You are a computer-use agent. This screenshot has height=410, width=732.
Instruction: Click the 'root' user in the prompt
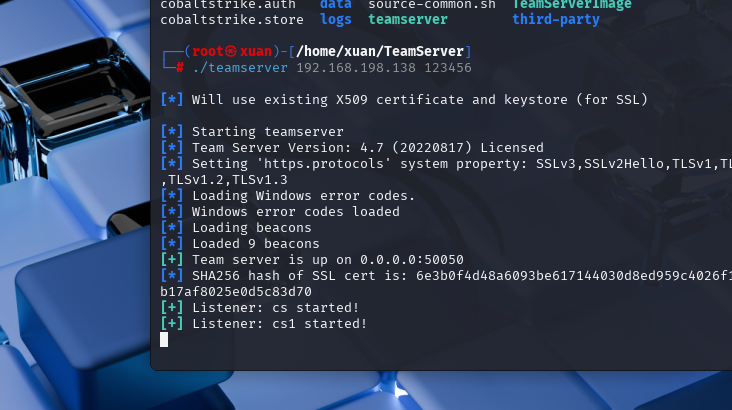point(208,51)
